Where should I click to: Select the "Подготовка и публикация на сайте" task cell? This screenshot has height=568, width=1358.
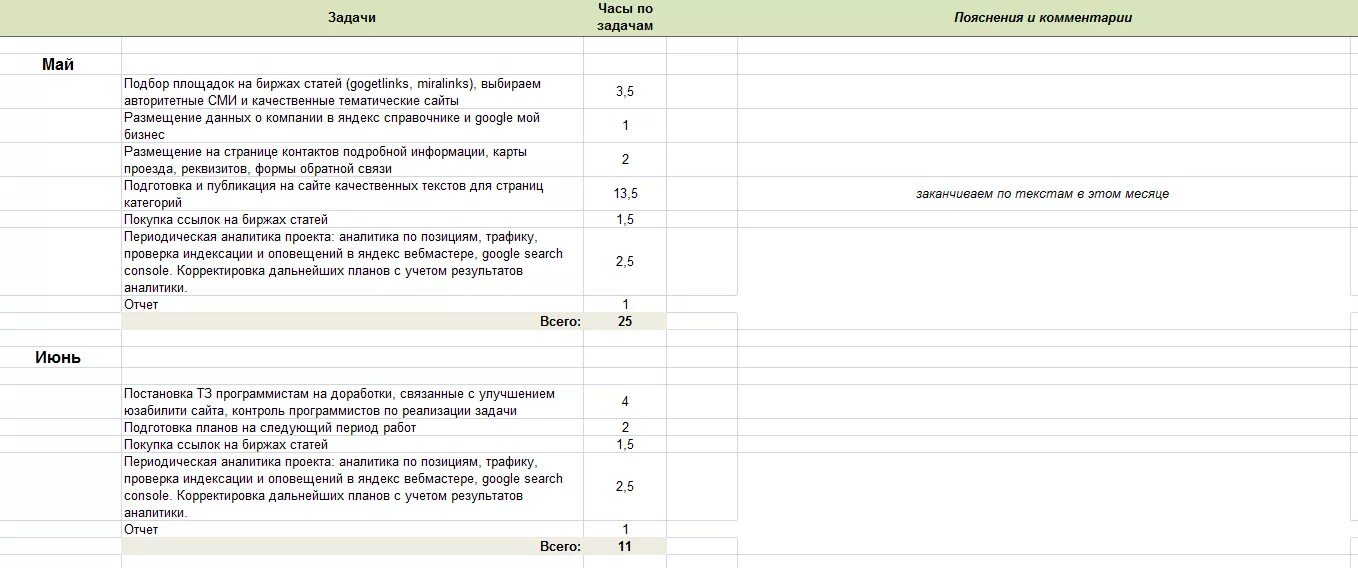click(x=352, y=194)
